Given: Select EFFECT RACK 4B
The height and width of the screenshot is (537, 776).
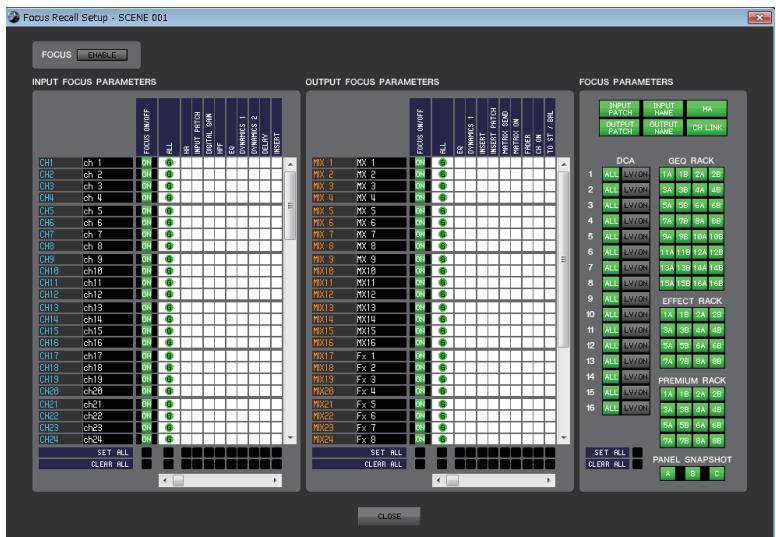Looking at the screenshot, I should point(716,330).
